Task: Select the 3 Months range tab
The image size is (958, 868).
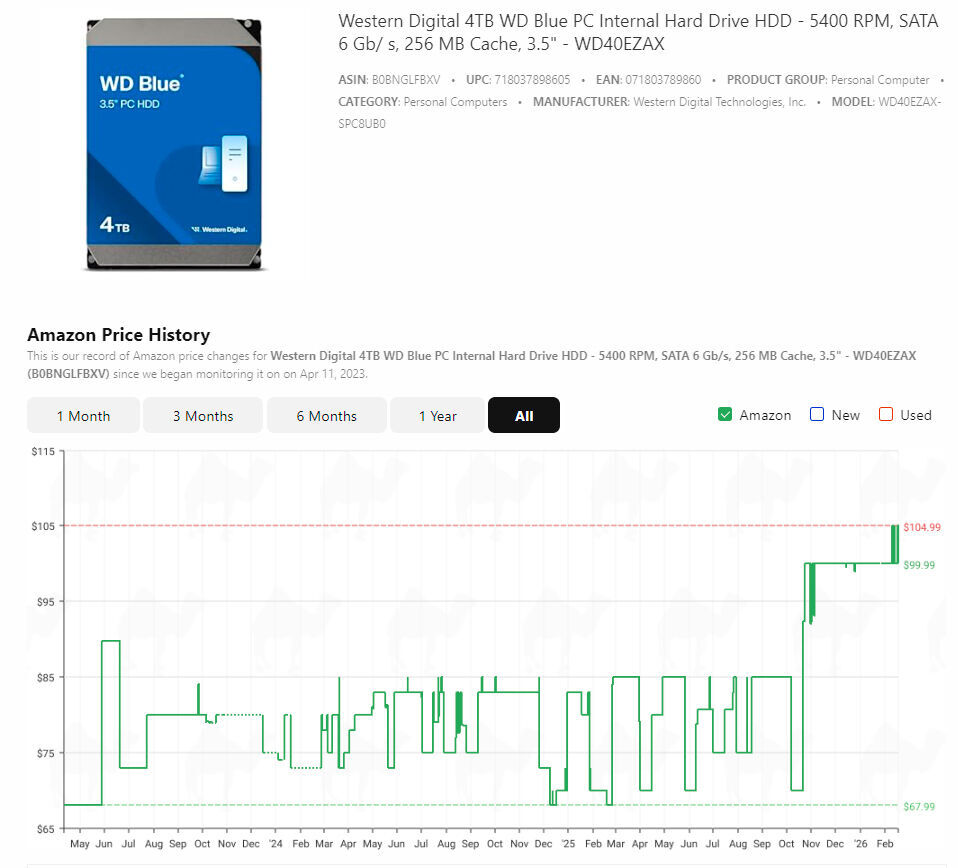Action: point(203,416)
